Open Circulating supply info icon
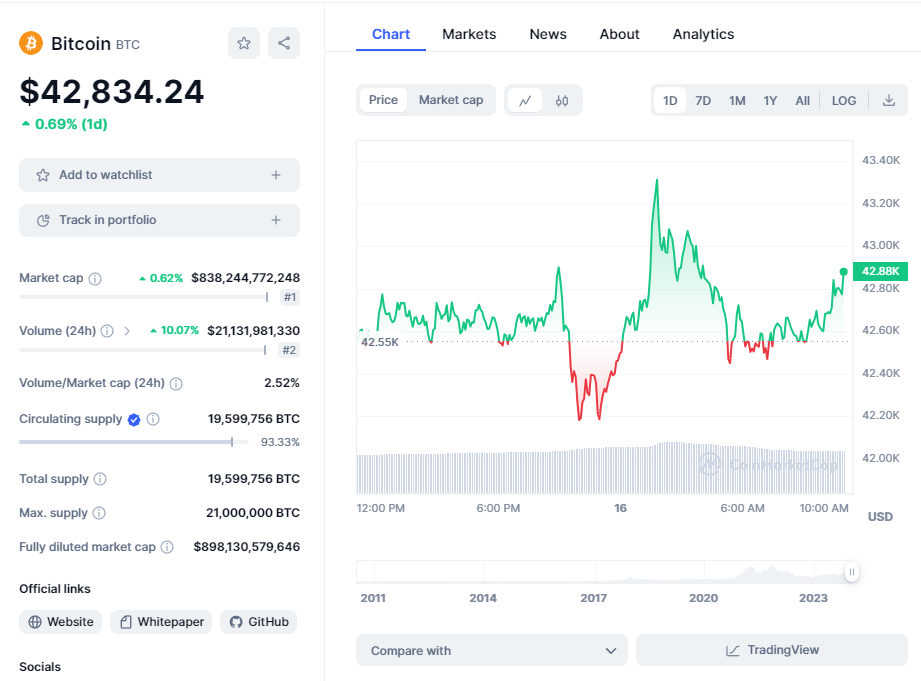 [153, 419]
